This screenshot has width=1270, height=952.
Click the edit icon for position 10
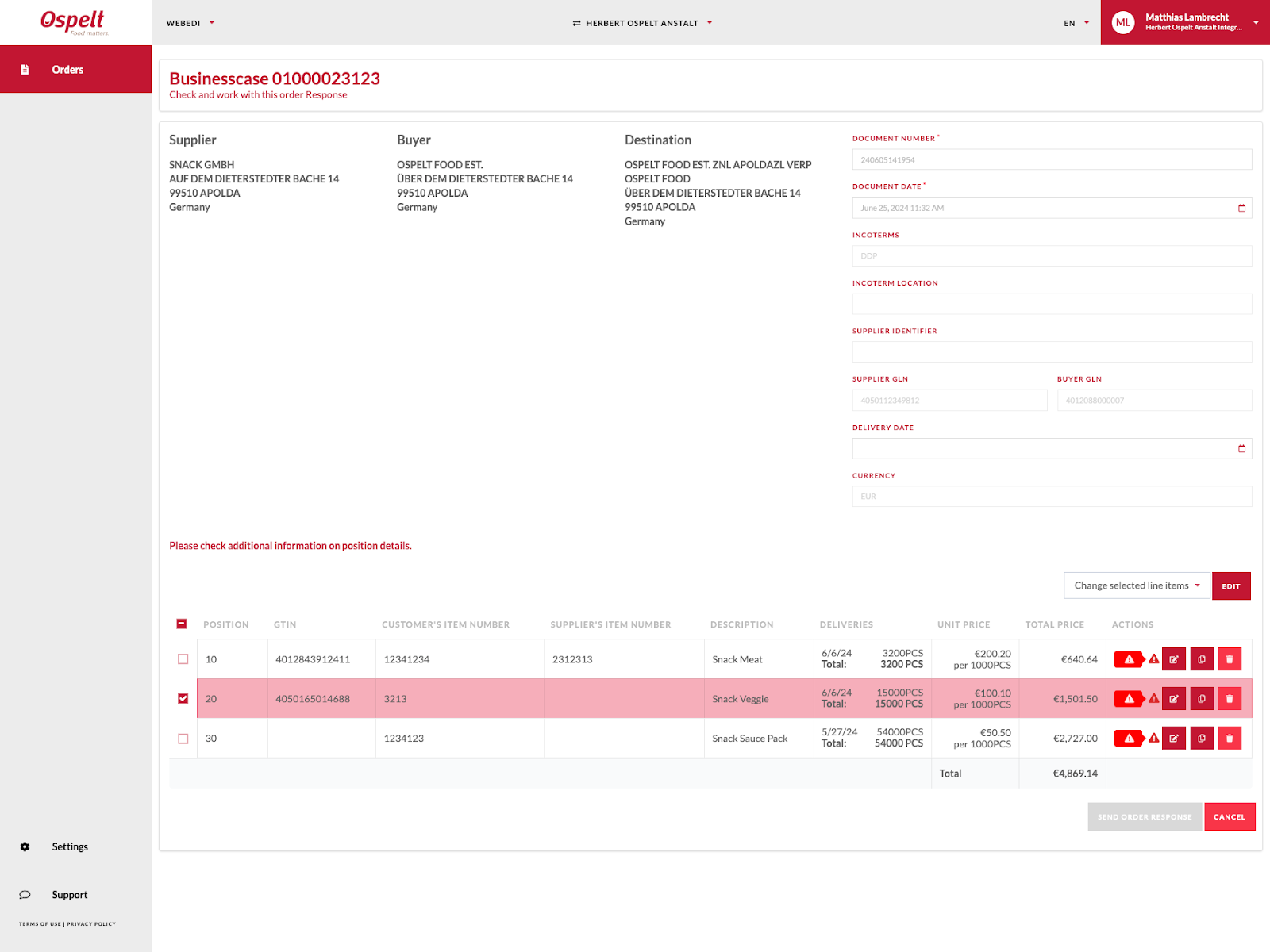tap(1173, 659)
